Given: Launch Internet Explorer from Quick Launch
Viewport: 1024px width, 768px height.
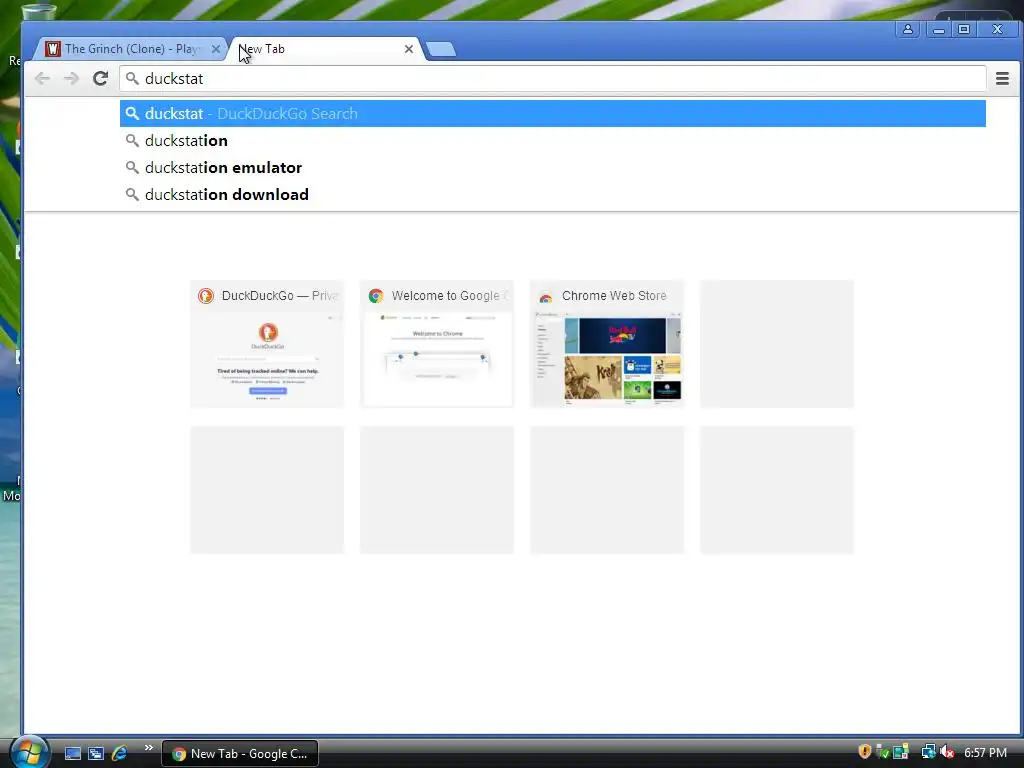Looking at the screenshot, I should click(120, 754).
